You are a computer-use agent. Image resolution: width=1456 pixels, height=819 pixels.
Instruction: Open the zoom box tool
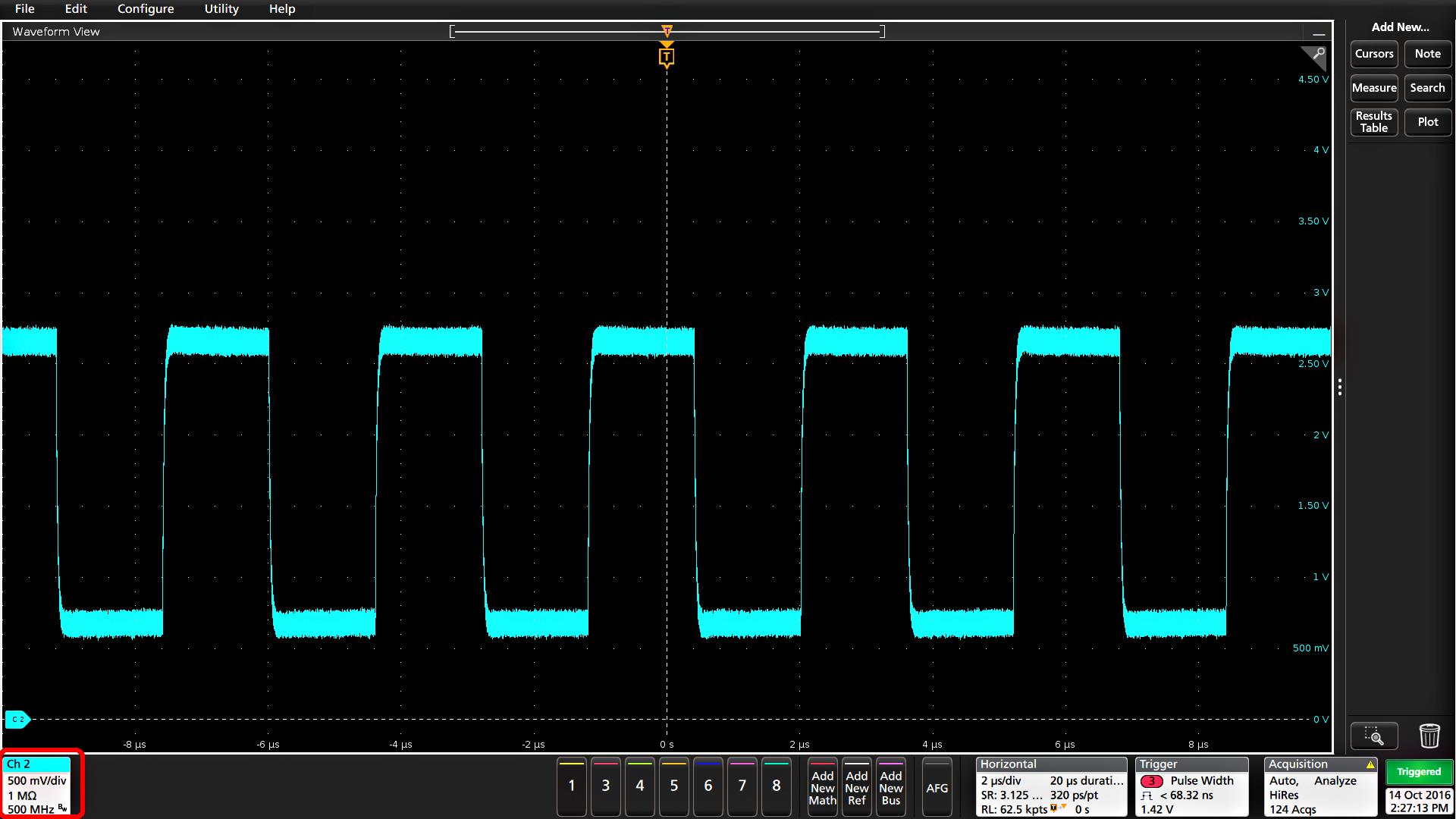[1374, 736]
